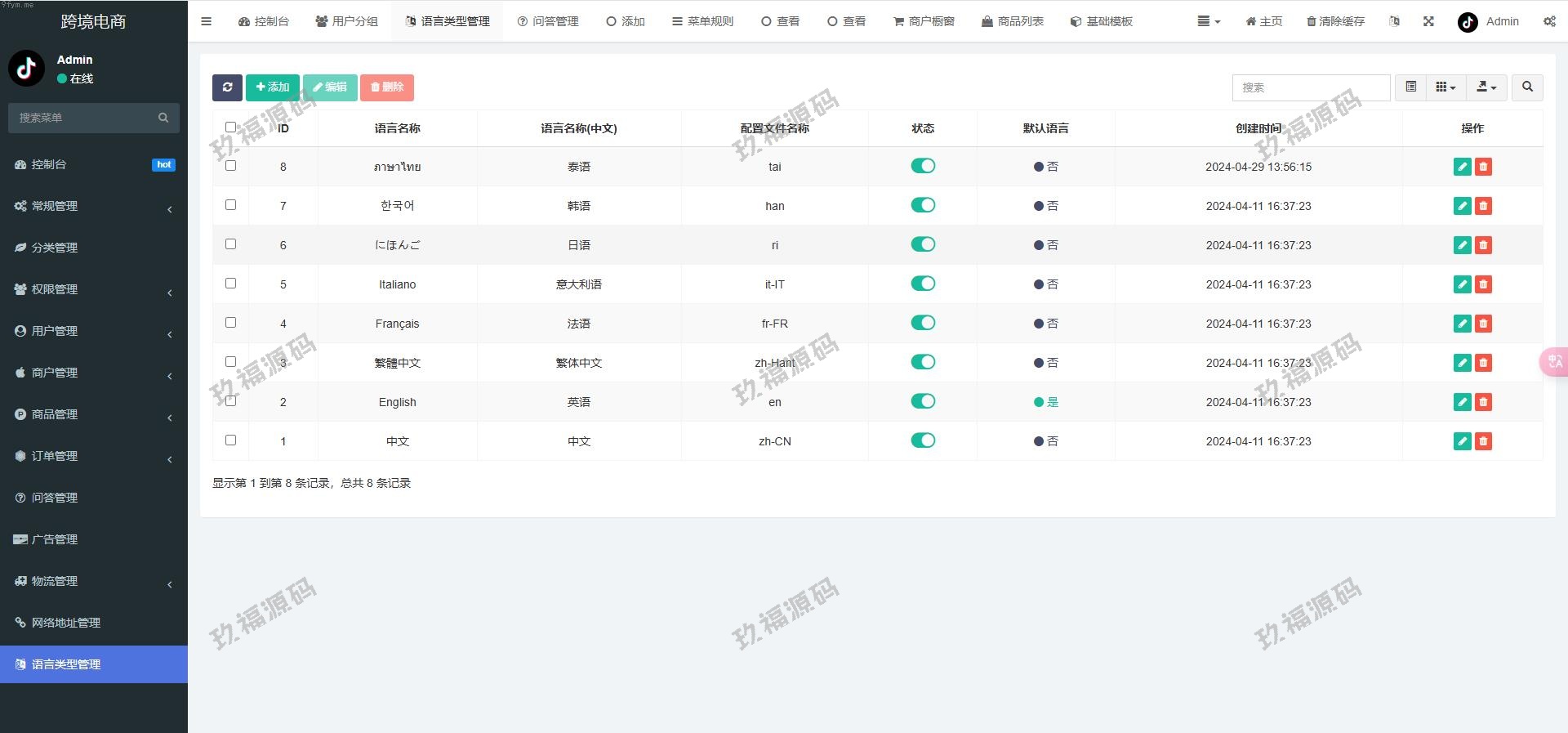Open settings gears icon at top right

point(1549,21)
